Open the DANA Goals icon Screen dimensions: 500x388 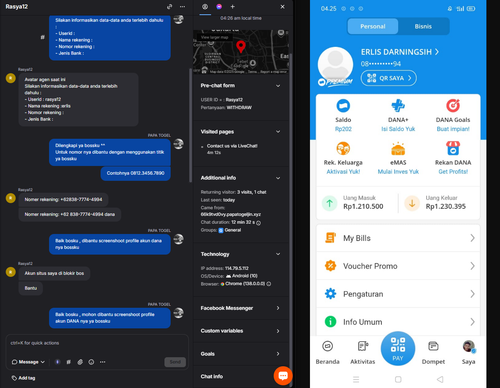click(x=453, y=106)
